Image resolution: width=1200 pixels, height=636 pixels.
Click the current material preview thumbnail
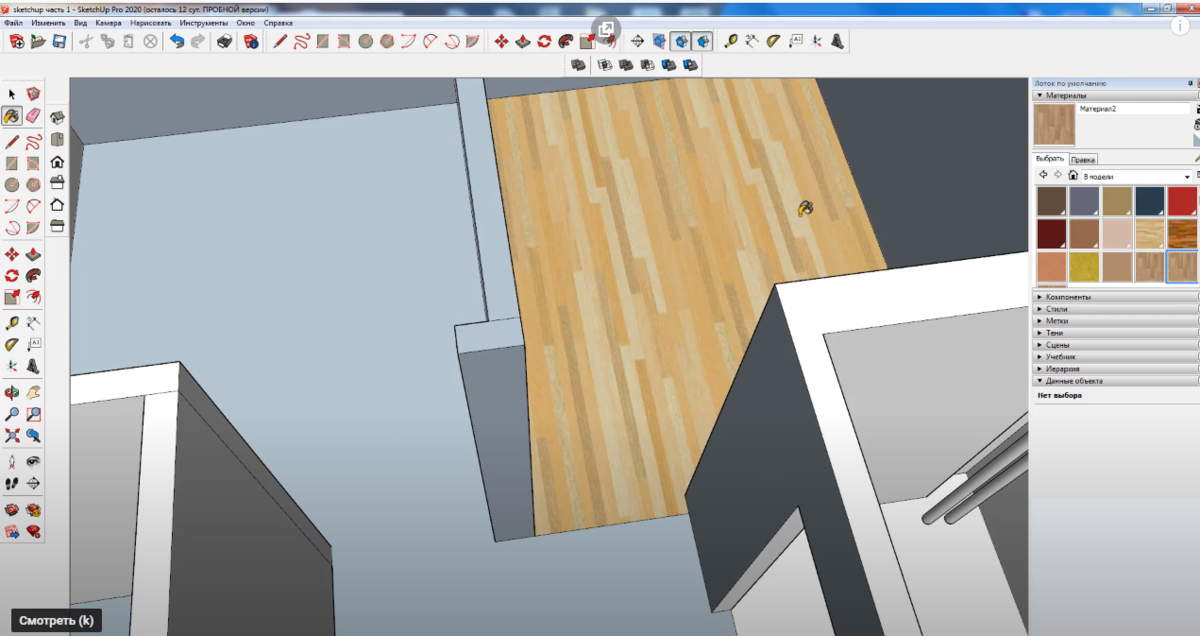click(x=1054, y=125)
